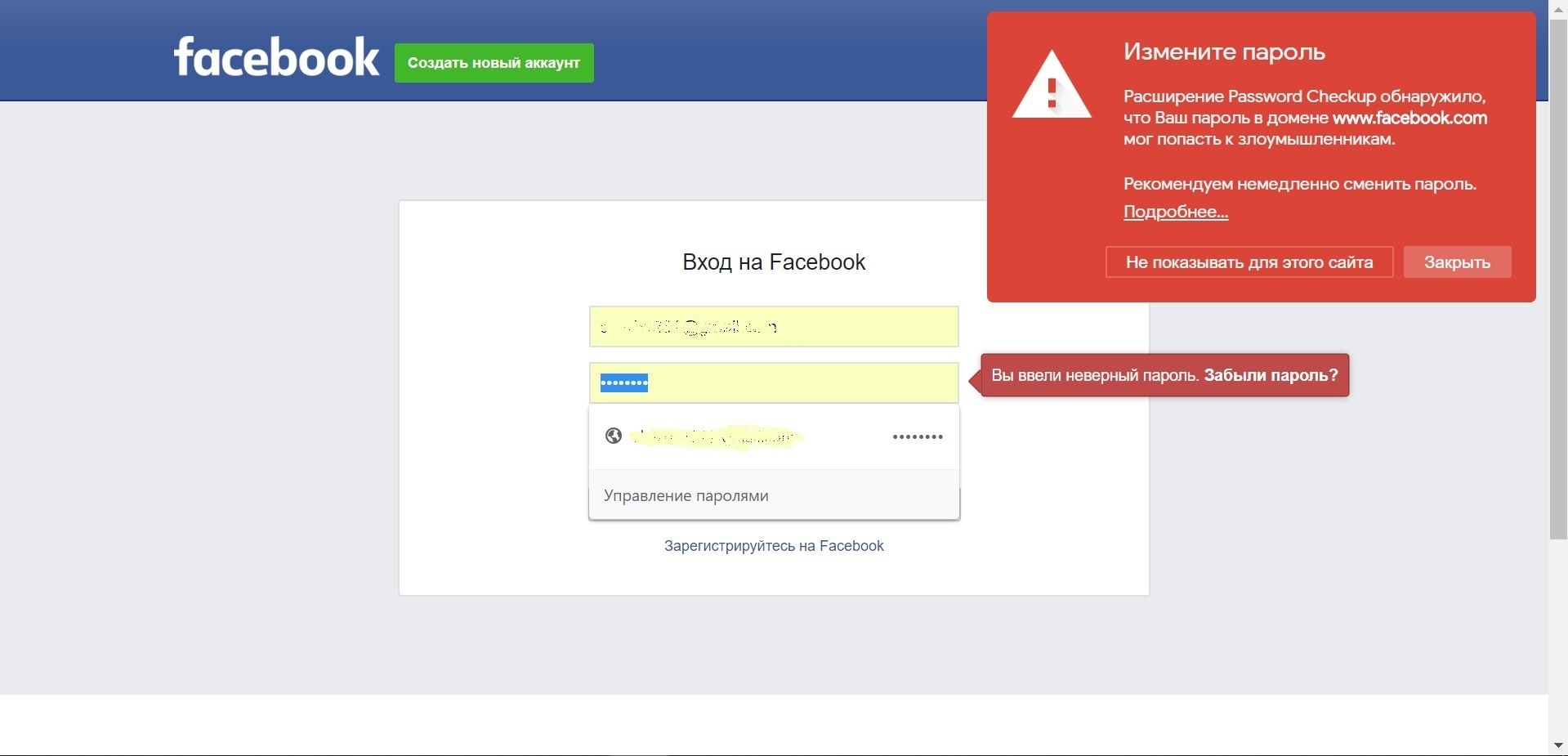
Task: Click the vertical scrollbar thumb
Action: [1558, 278]
